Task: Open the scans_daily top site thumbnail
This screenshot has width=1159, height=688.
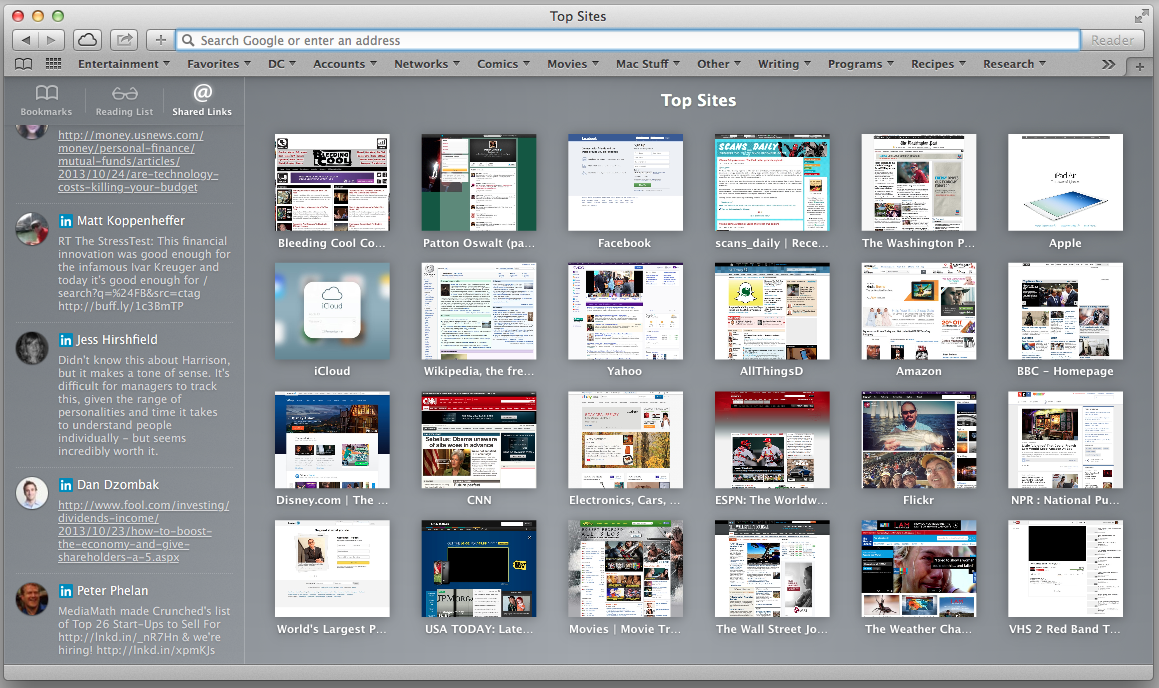Action: tap(772, 182)
